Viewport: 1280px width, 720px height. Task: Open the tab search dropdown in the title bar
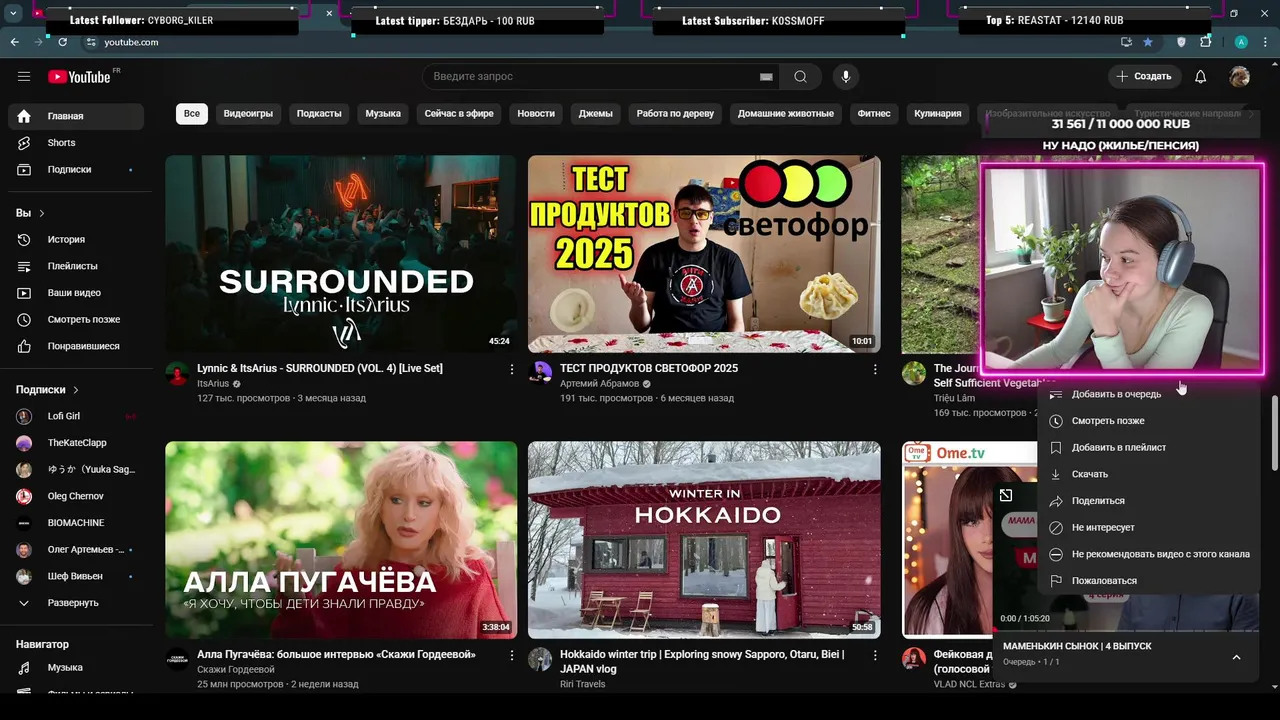point(14,14)
